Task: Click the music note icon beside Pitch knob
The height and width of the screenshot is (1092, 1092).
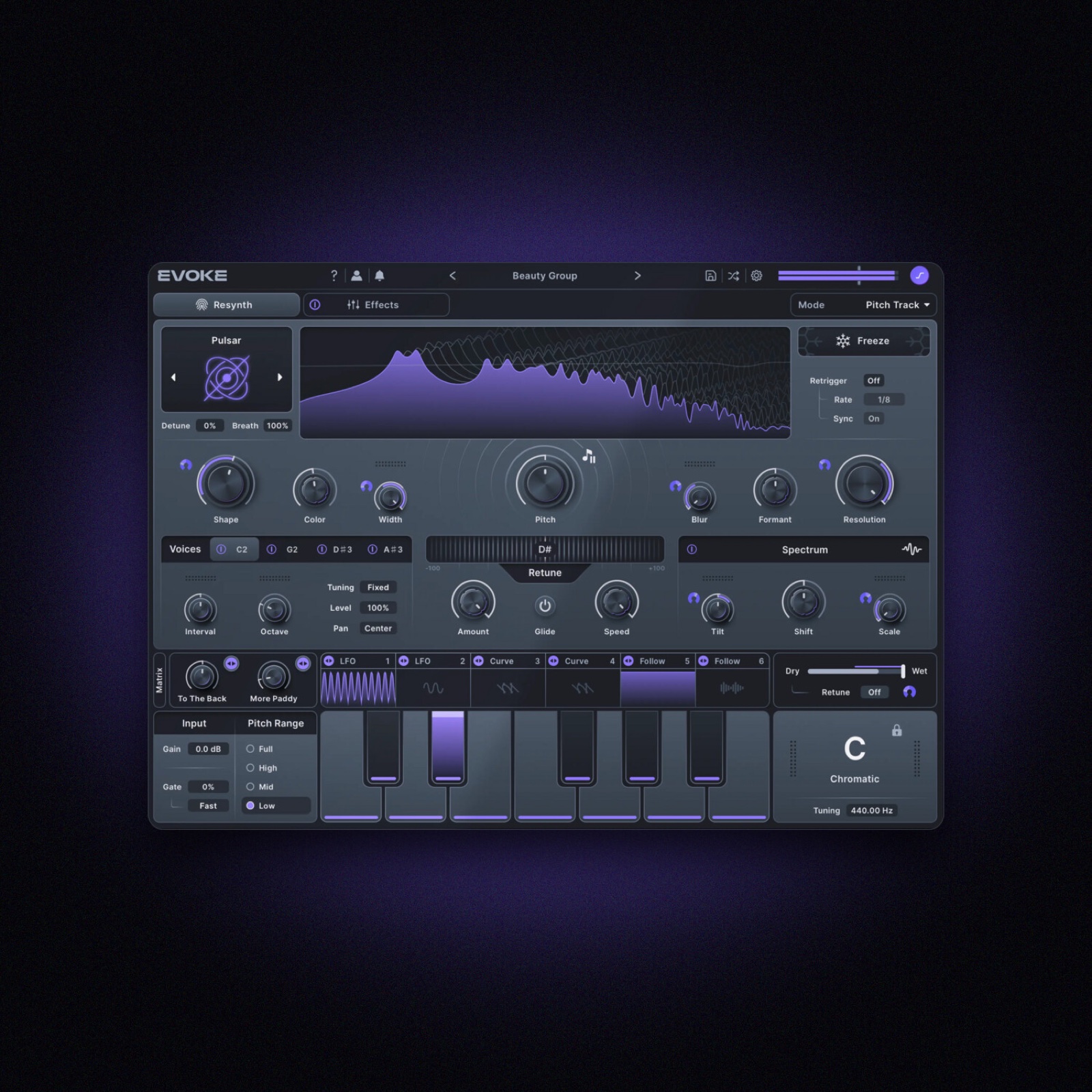Action: coord(589,456)
